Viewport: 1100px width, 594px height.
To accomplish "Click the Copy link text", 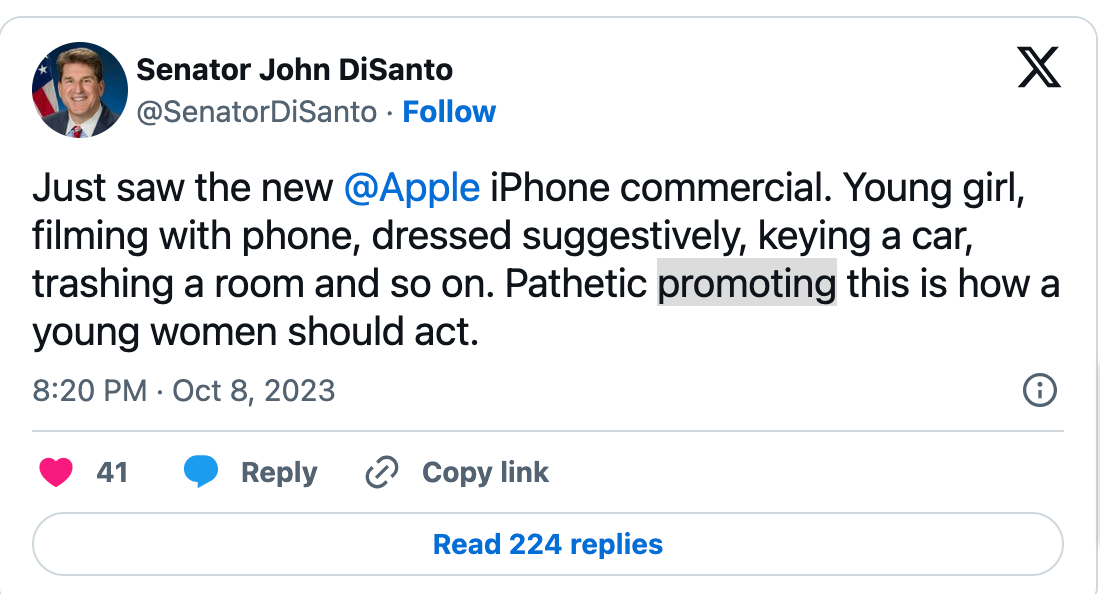I will pyautogui.click(x=485, y=472).
